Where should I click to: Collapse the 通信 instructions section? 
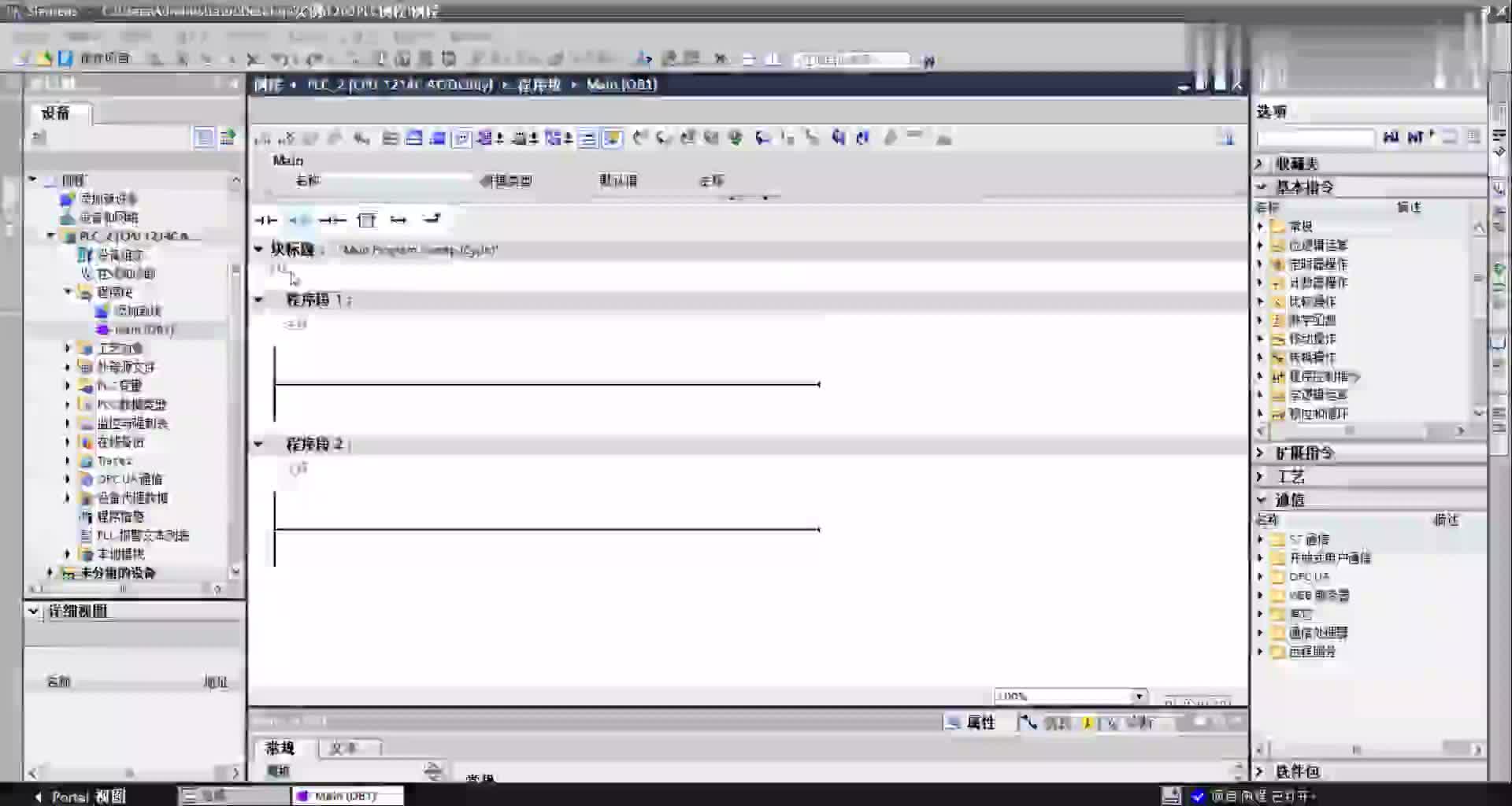[x=1260, y=500]
